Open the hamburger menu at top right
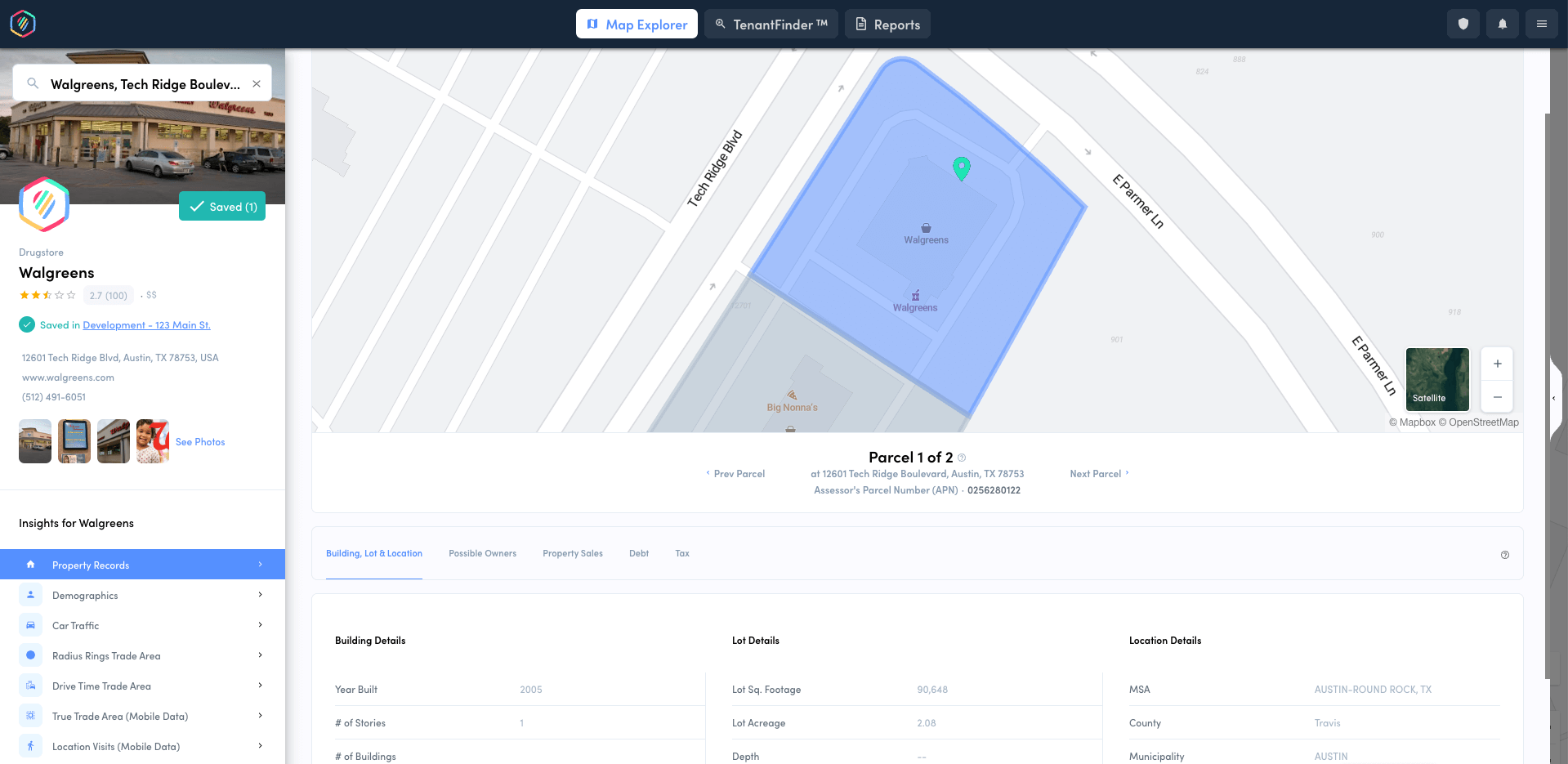1568x764 pixels. [x=1541, y=24]
